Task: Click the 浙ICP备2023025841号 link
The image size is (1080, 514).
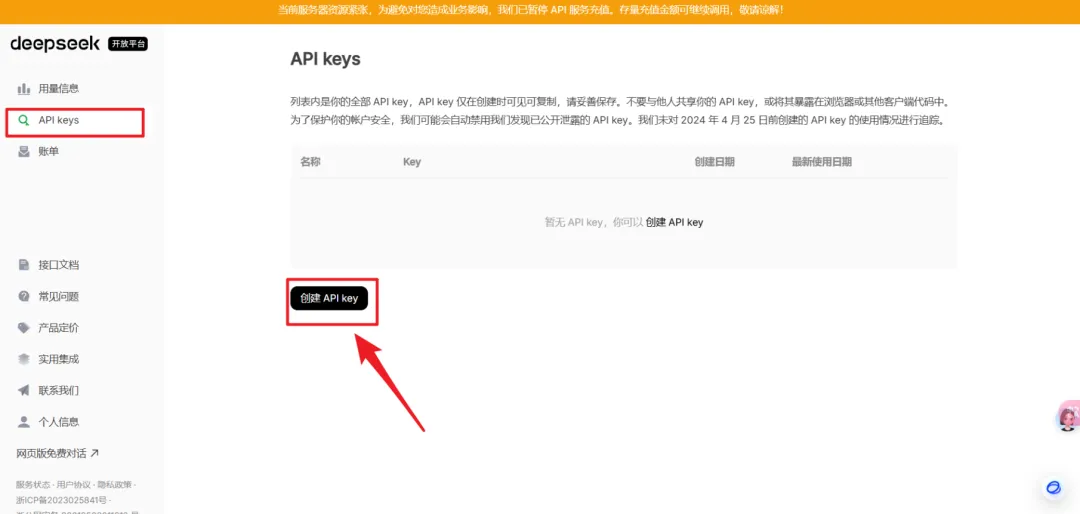Action: (x=61, y=499)
